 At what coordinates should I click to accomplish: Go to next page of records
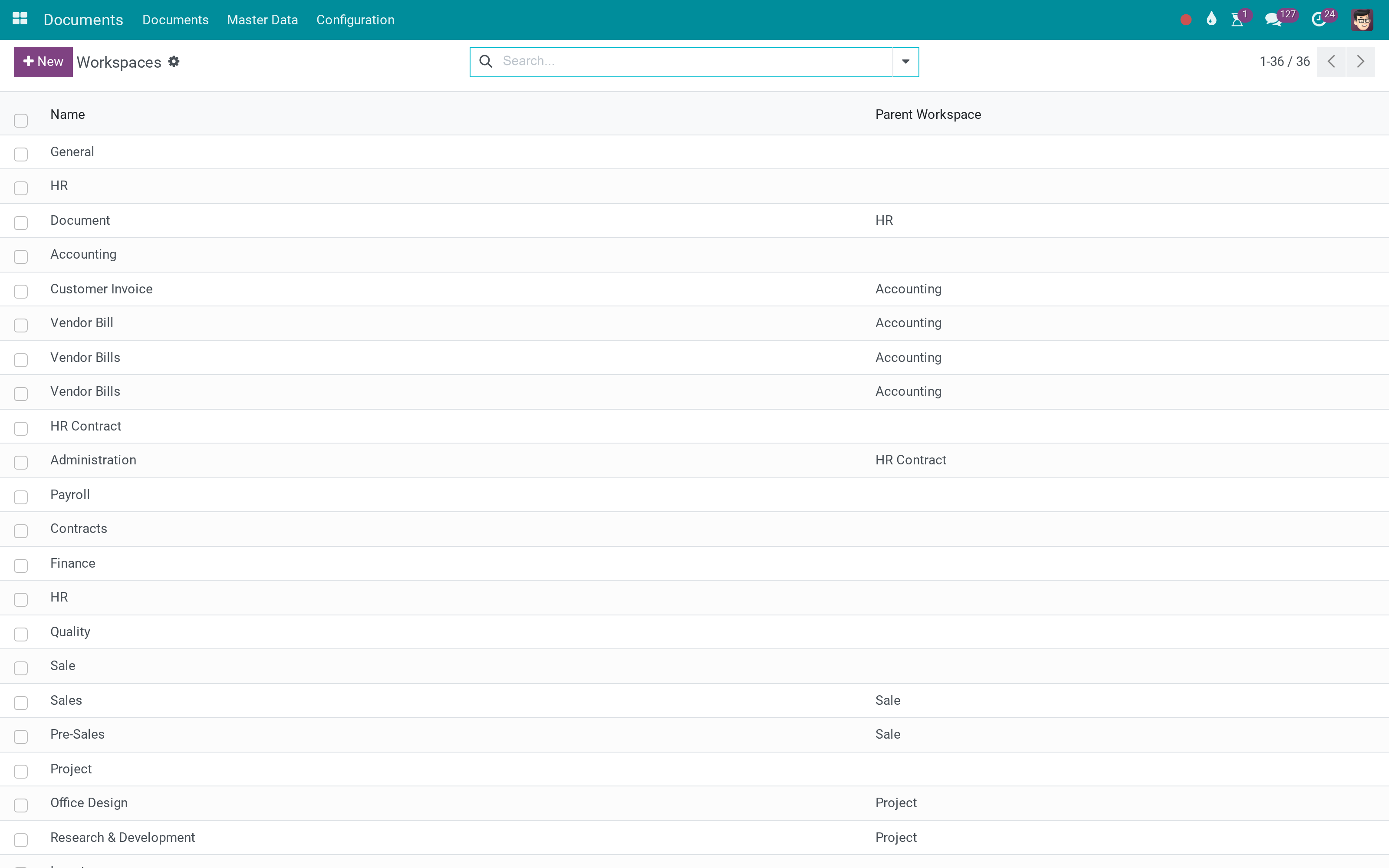point(1360,62)
